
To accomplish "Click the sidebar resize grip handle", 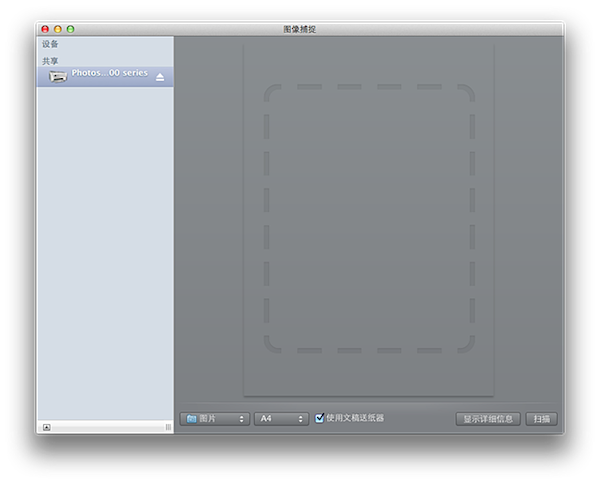I will [x=168, y=427].
